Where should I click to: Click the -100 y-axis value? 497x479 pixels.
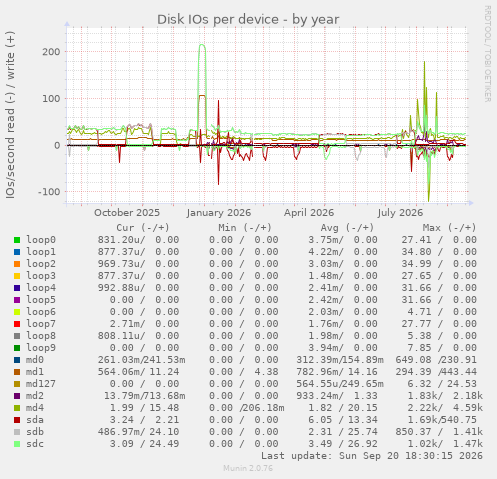coord(49,192)
